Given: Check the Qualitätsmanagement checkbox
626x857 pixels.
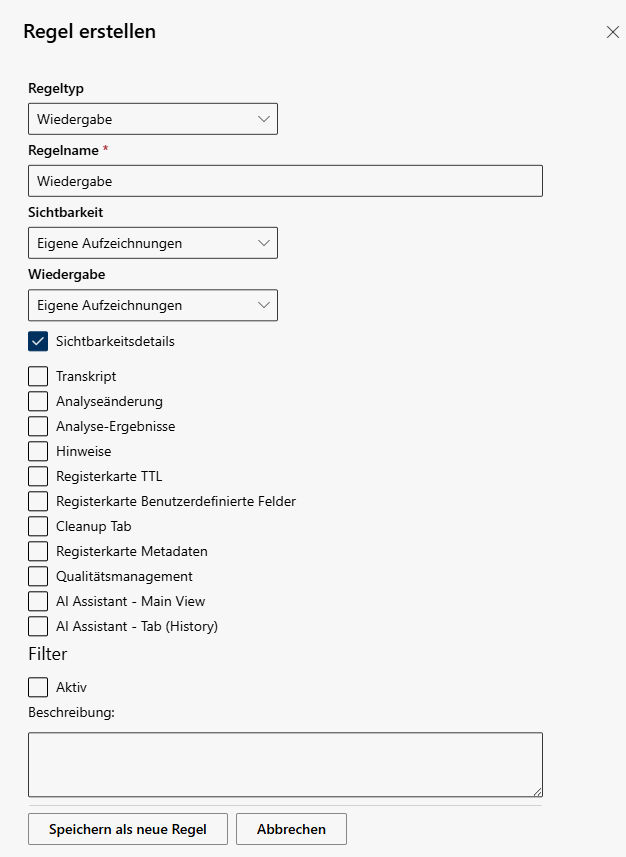Looking at the screenshot, I should coord(38,576).
